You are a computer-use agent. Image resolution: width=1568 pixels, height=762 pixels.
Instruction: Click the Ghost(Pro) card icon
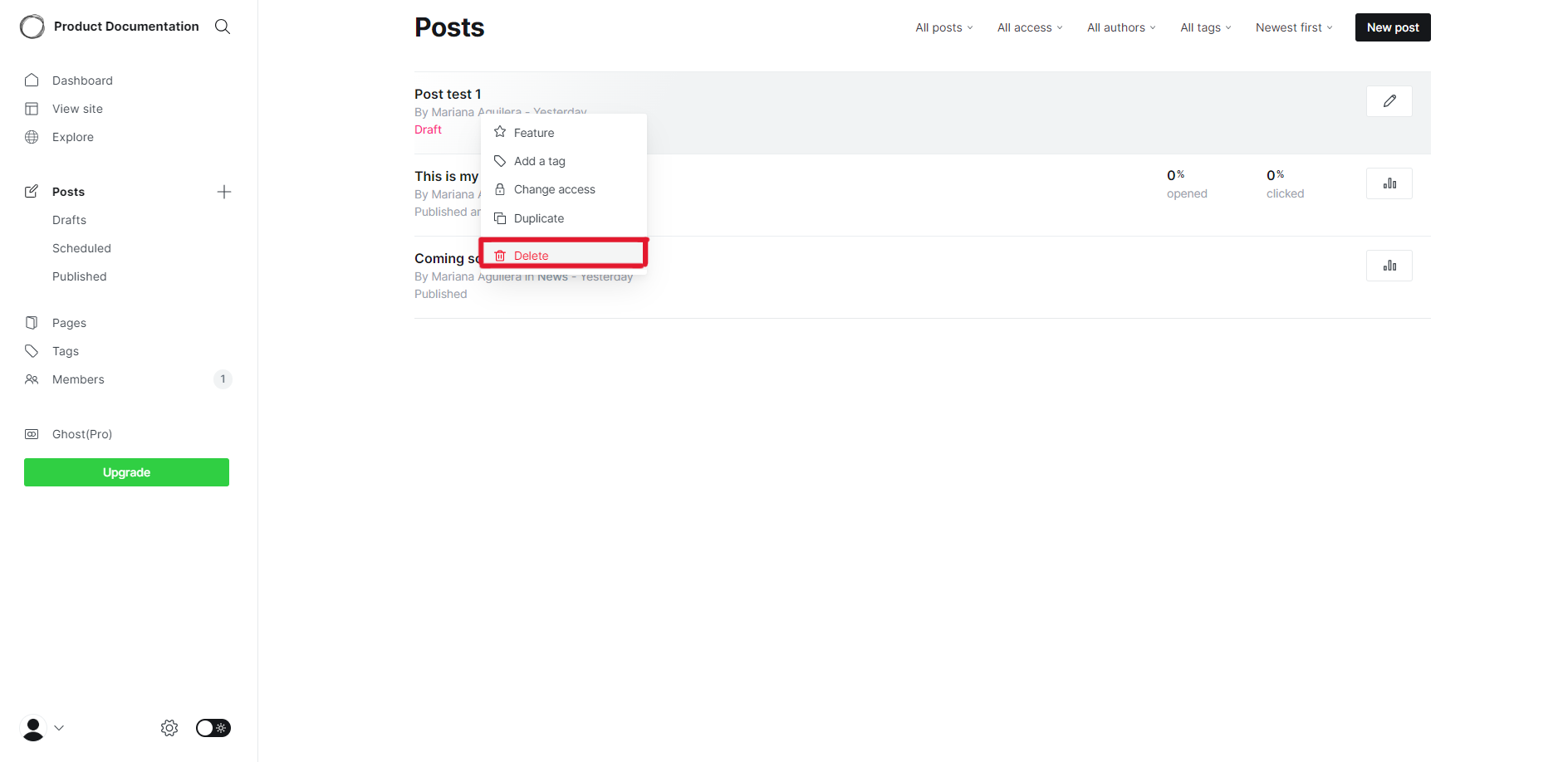pyautogui.click(x=31, y=433)
